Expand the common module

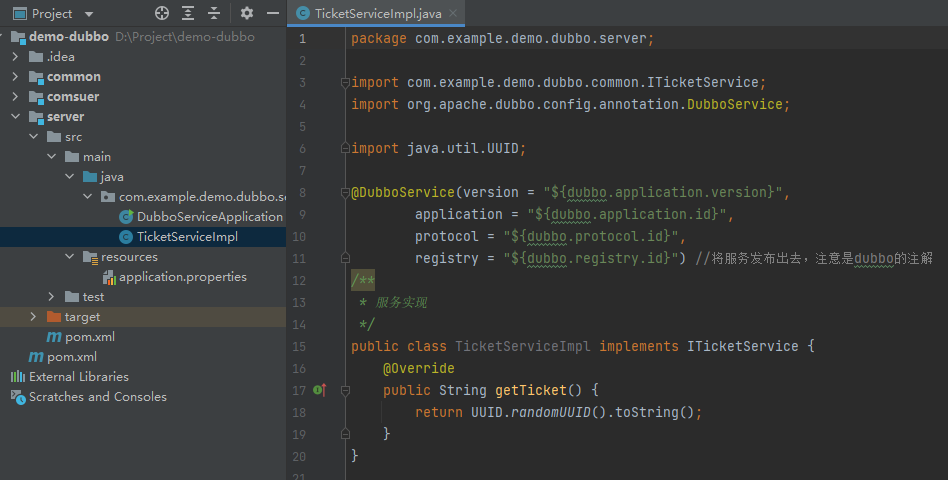[x=16, y=77]
